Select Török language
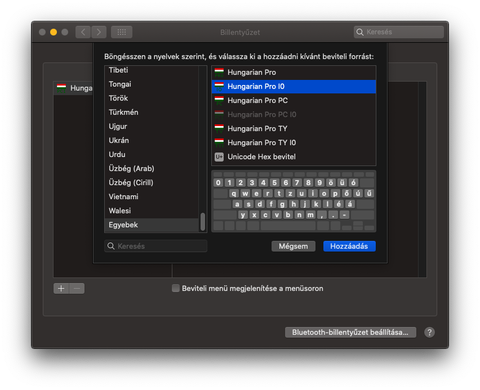 [152, 98]
